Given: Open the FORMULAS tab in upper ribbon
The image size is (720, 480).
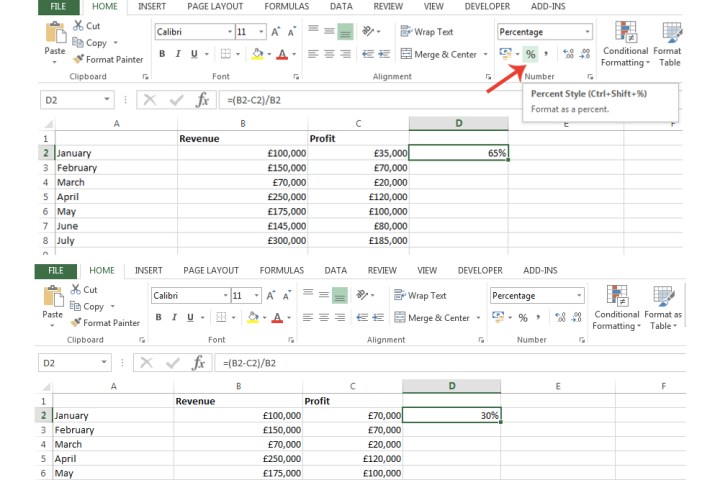Looking at the screenshot, I should (286, 6).
